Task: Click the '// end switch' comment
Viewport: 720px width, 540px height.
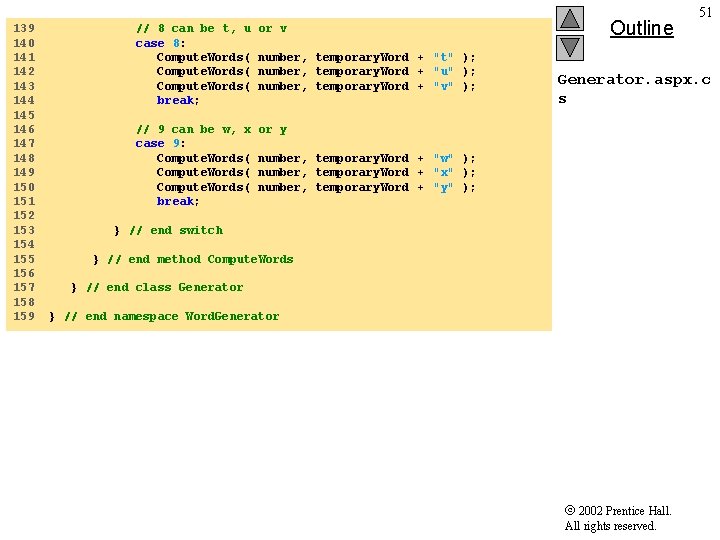Action: tap(176, 230)
